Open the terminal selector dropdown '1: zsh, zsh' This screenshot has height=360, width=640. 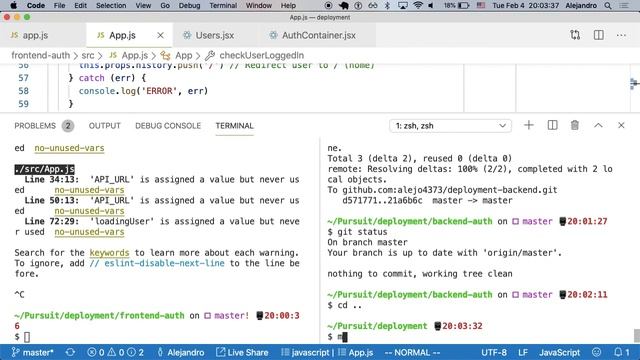coord(450,126)
